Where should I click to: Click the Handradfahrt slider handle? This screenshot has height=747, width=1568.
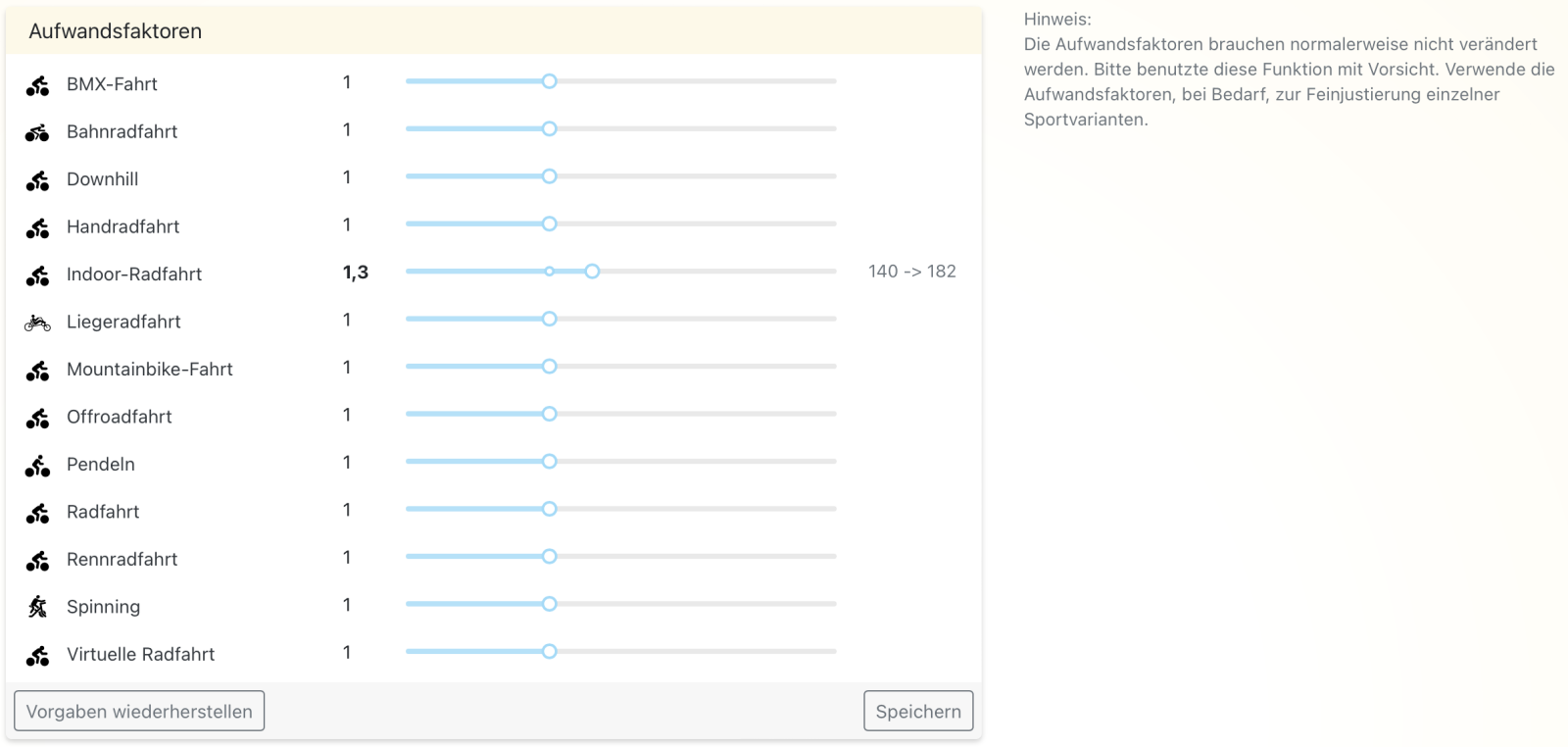pyautogui.click(x=550, y=224)
